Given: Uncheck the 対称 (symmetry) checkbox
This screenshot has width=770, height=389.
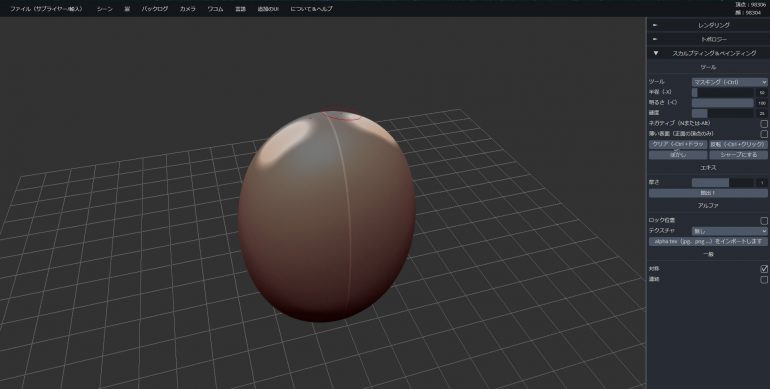Looking at the screenshot, I should [764, 269].
